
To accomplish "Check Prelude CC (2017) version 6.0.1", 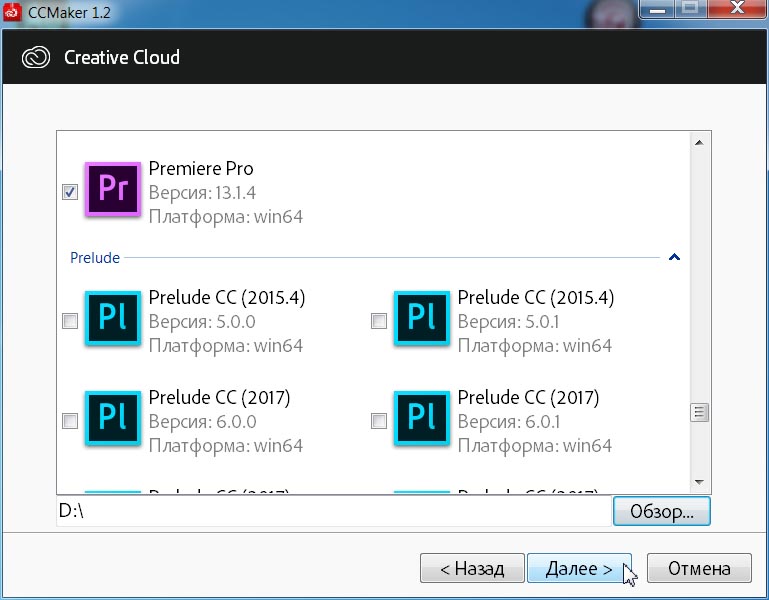I will coord(379,421).
